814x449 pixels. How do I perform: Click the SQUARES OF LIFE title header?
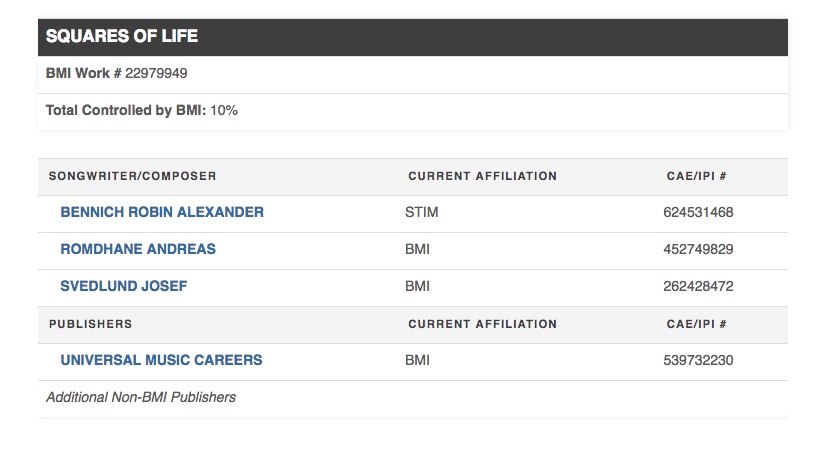122,36
